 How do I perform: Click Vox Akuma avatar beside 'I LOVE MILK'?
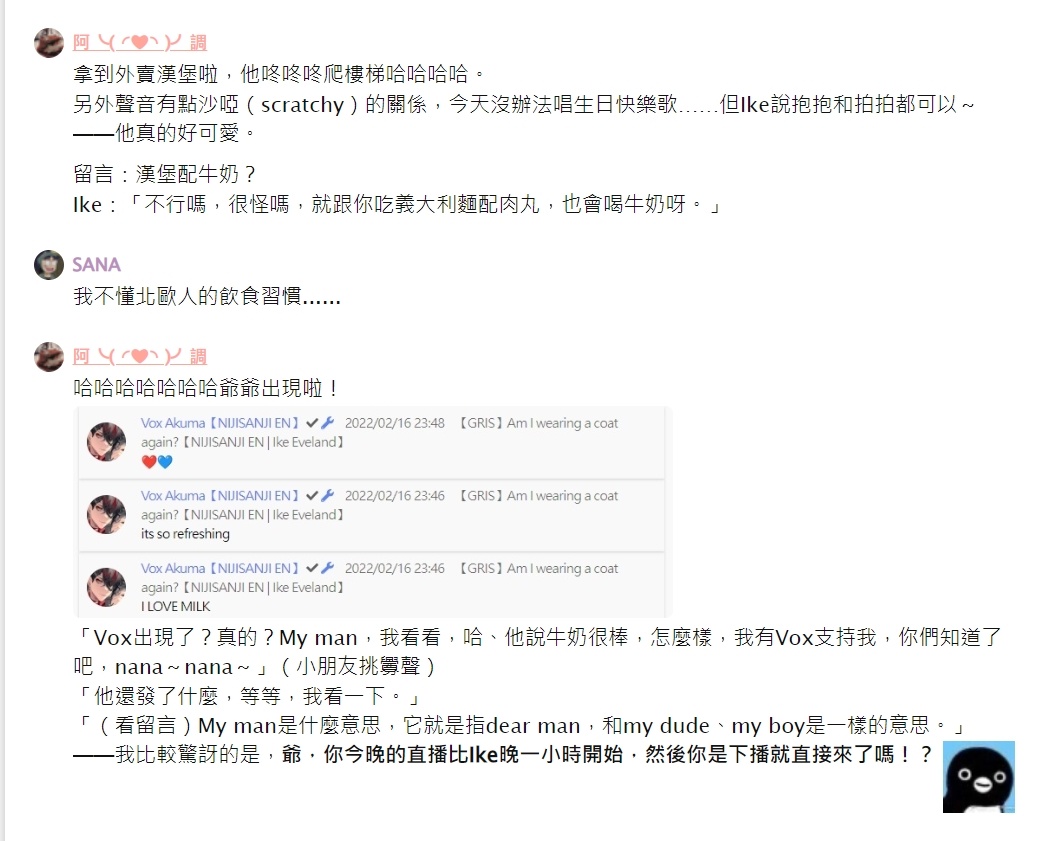(107, 587)
